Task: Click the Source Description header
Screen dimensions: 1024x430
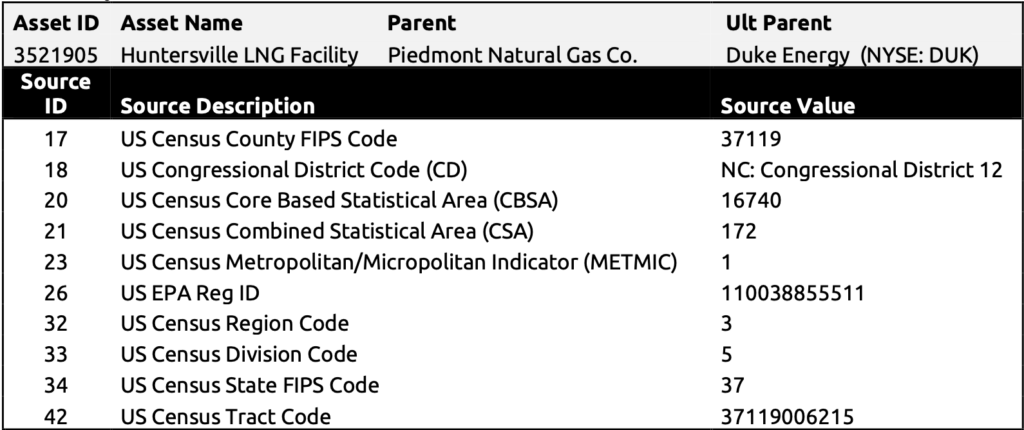Action: 217,105
